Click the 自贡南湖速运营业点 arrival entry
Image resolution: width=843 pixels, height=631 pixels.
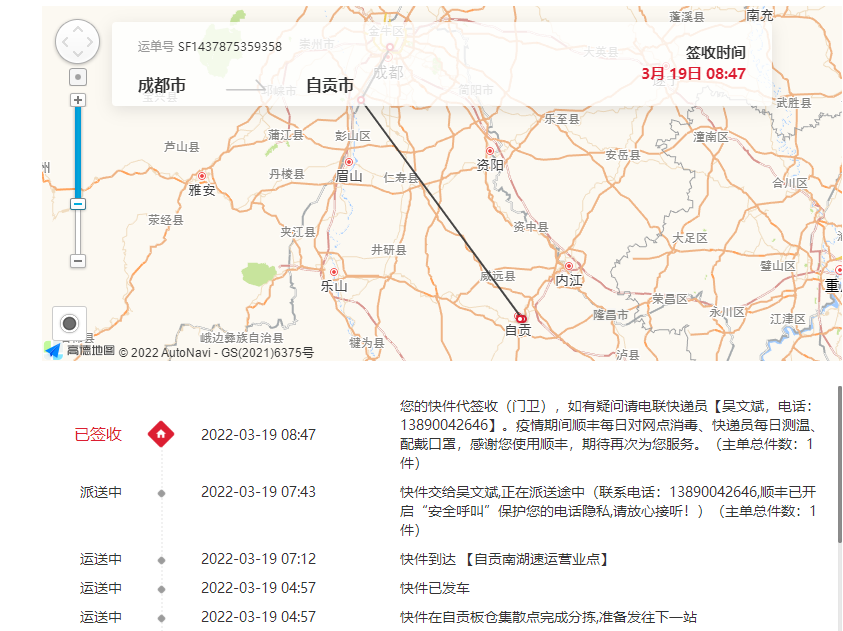point(504,559)
